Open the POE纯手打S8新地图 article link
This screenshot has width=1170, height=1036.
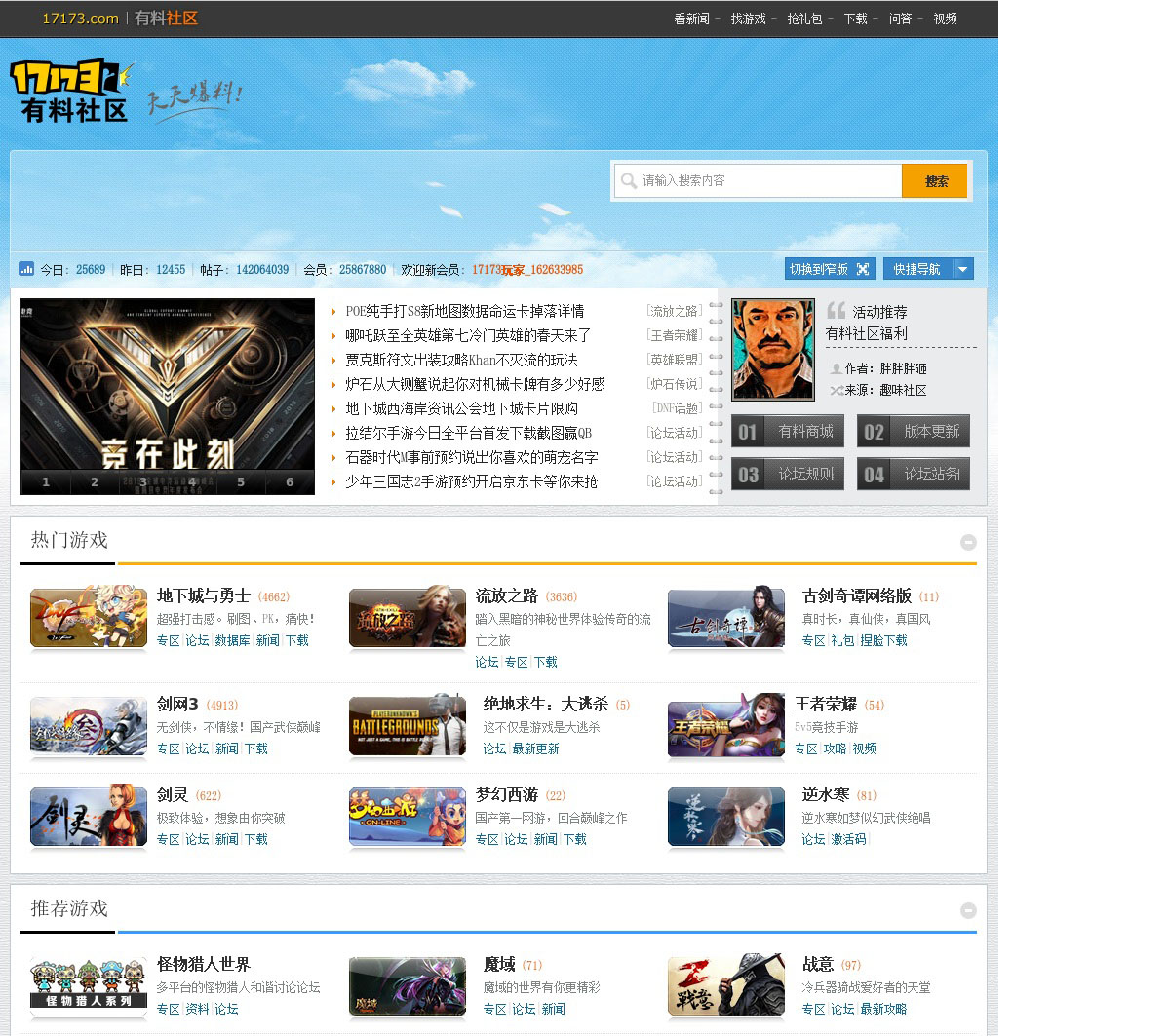465,311
